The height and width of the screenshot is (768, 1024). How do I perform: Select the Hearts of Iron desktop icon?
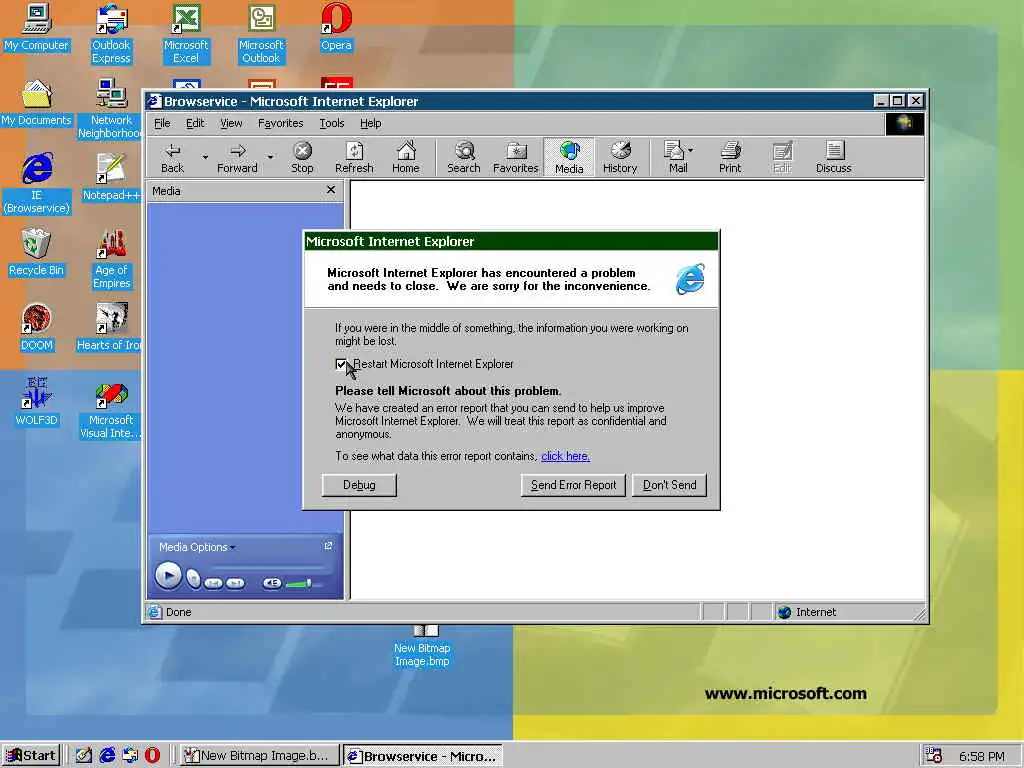coord(110,328)
